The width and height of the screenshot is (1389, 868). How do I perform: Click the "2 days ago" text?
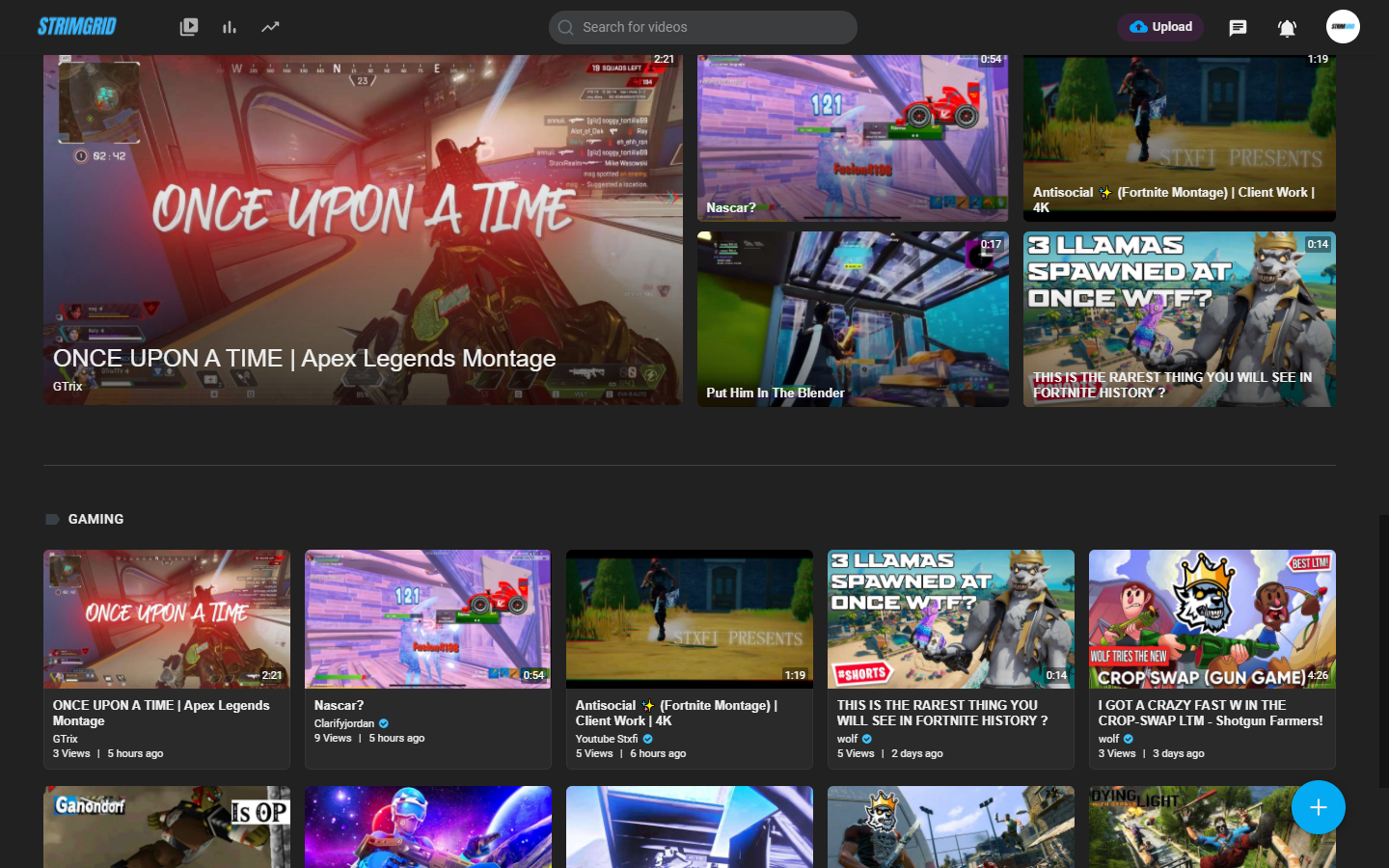pos(917,753)
